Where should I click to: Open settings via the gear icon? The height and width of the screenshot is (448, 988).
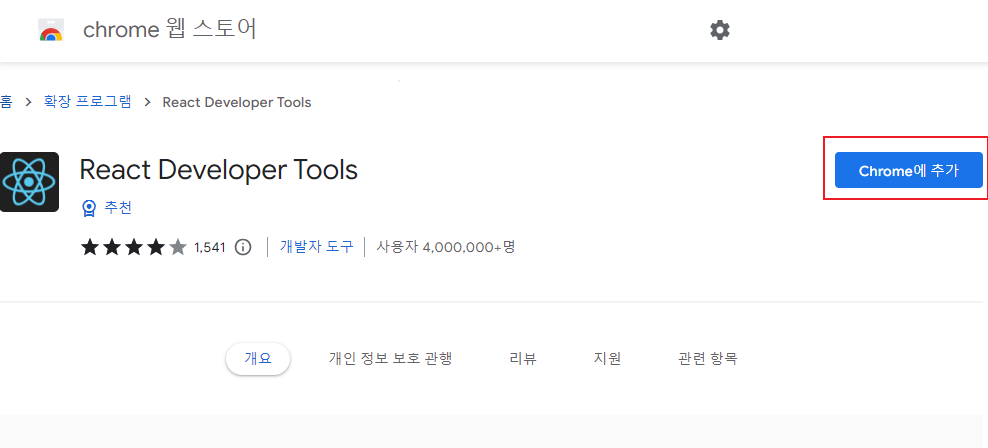click(720, 30)
